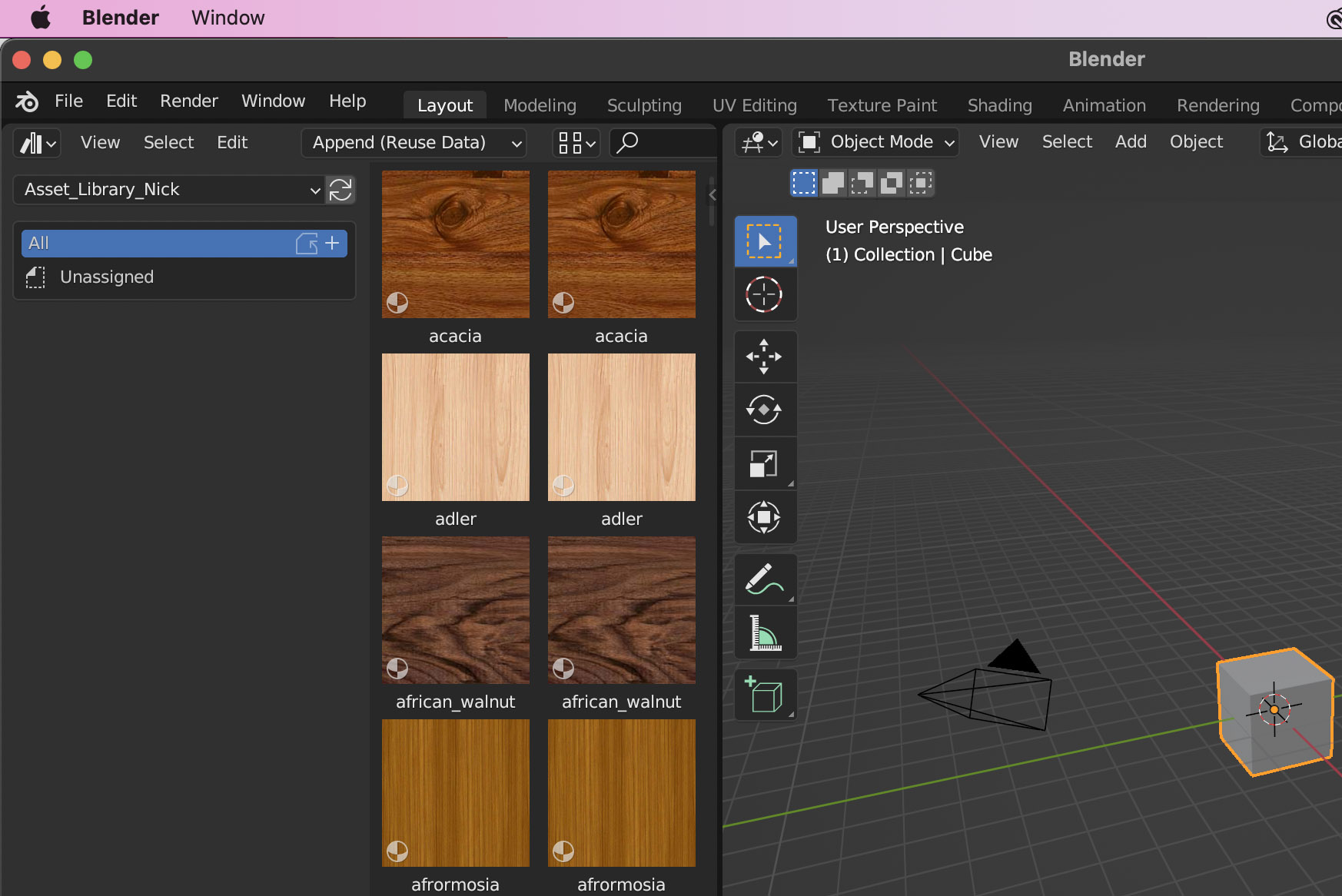1342x896 pixels.
Task: Open the Render menu
Action: pos(188,101)
